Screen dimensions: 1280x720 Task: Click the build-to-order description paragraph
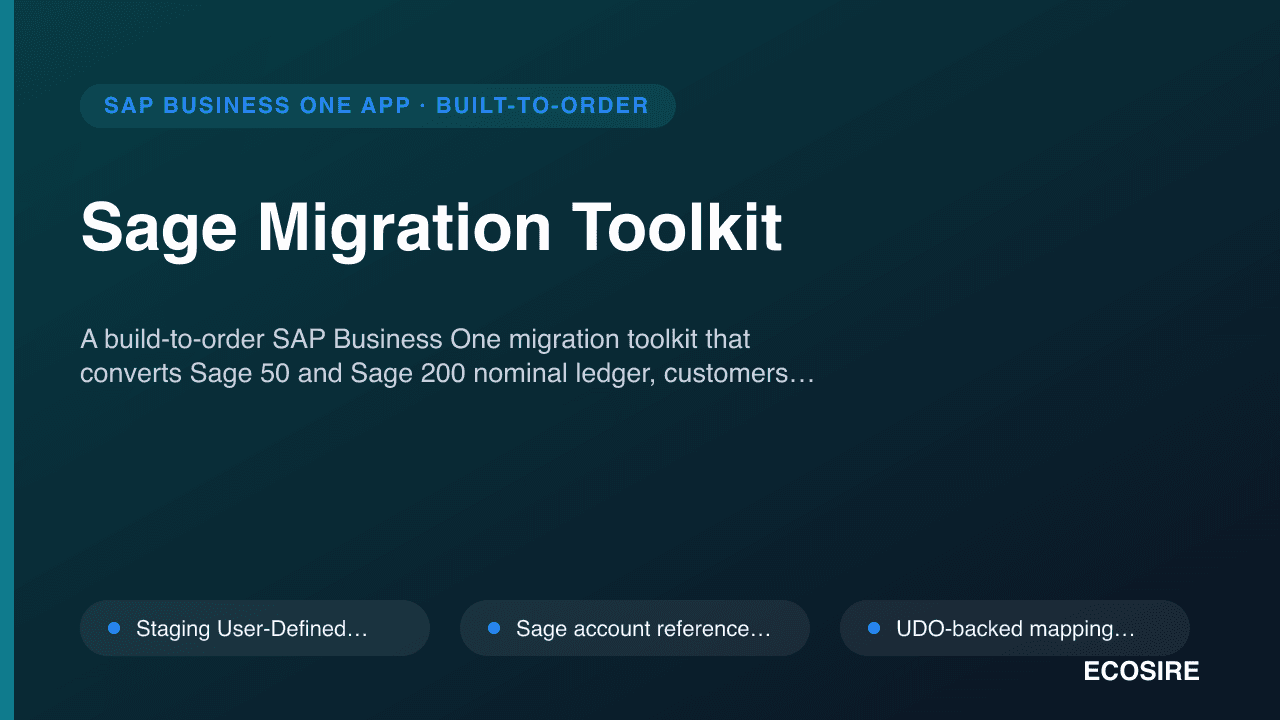[x=447, y=357]
